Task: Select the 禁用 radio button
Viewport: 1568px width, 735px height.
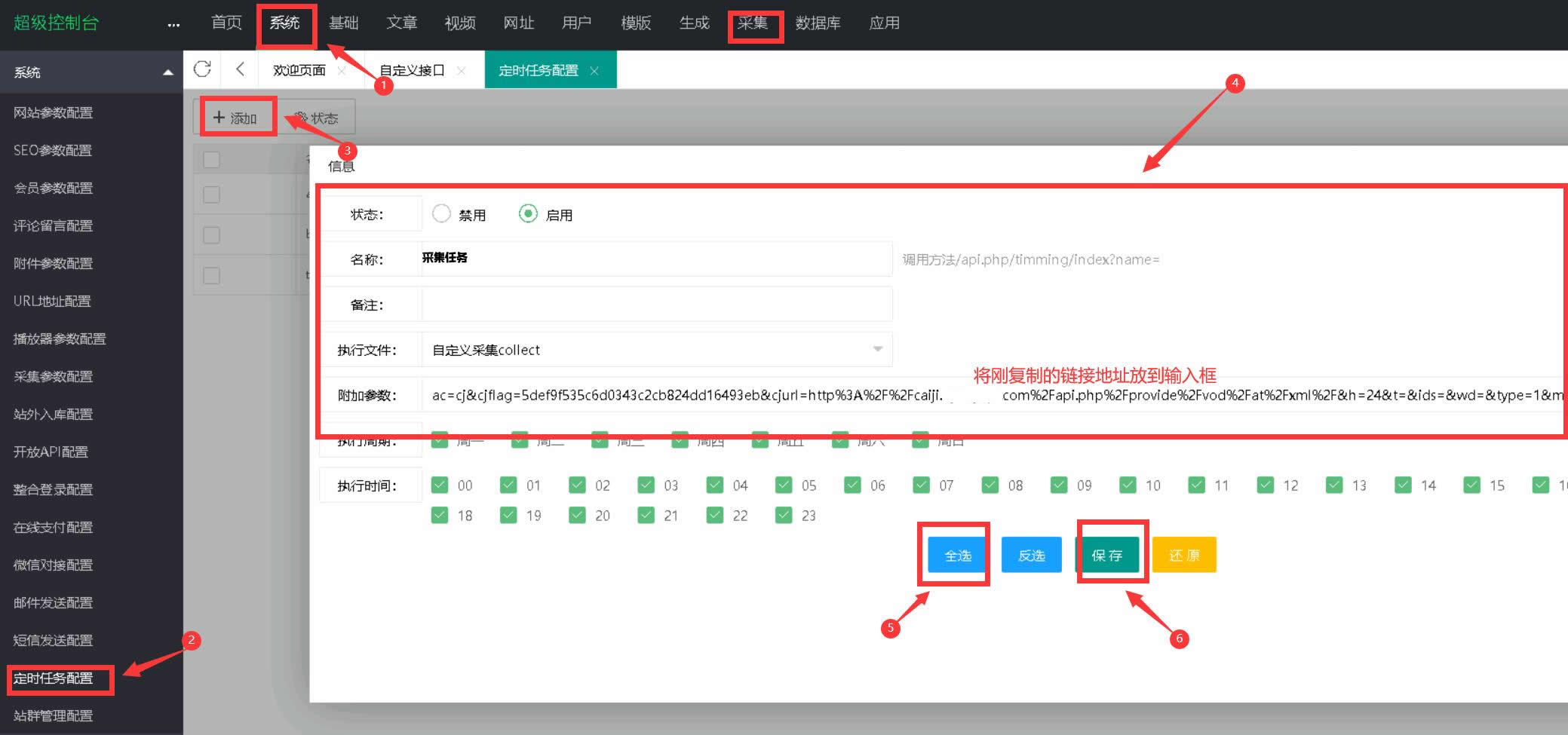Action: point(441,214)
